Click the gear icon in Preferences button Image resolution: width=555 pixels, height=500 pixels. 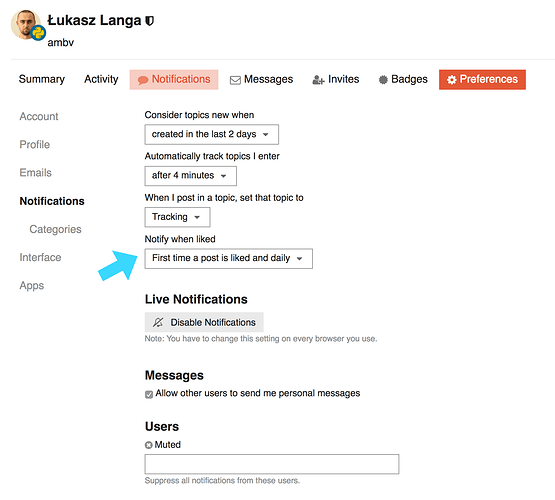[x=451, y=80]
